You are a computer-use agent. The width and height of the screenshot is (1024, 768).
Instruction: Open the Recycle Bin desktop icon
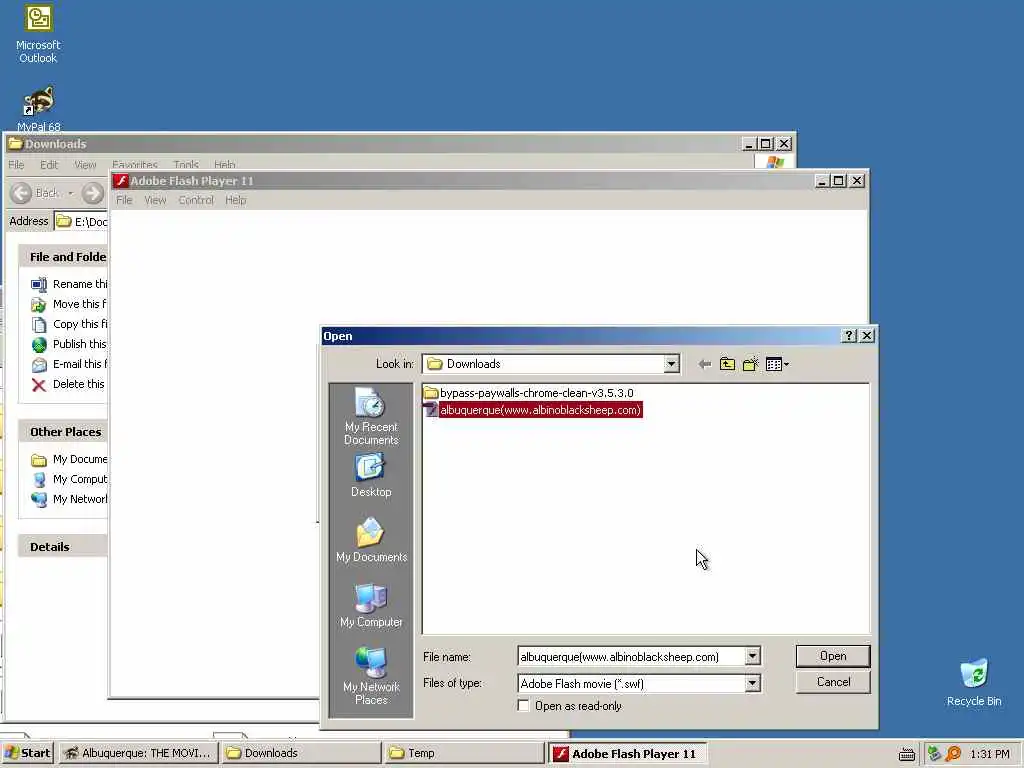(x=974, y=683)
